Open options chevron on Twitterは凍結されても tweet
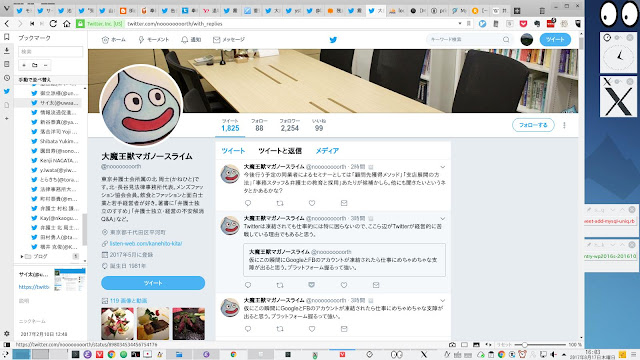 pos(442,219)
